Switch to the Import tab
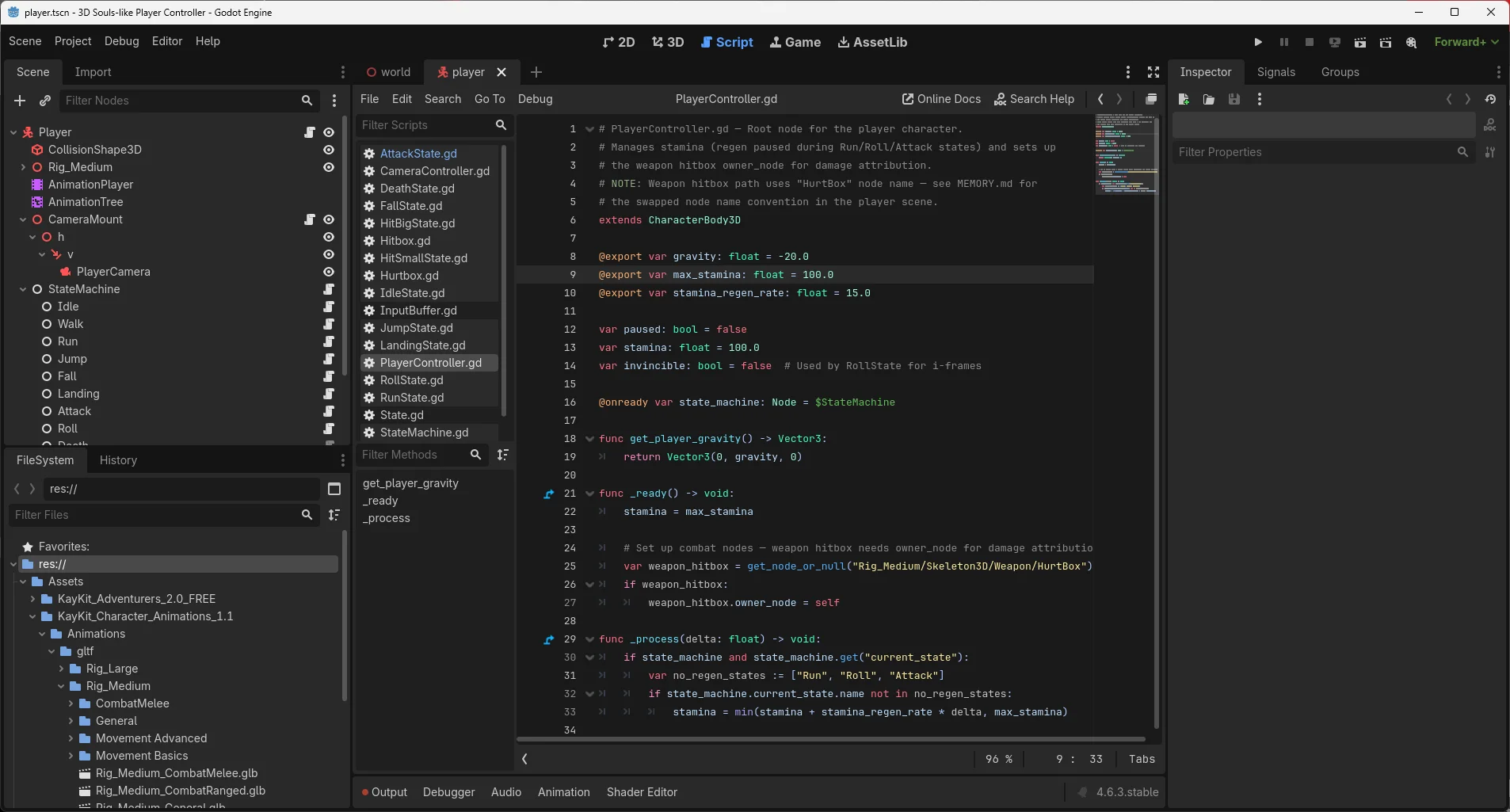The width and height of the screenshot is (1510, 812). click(x=93, y=72)
